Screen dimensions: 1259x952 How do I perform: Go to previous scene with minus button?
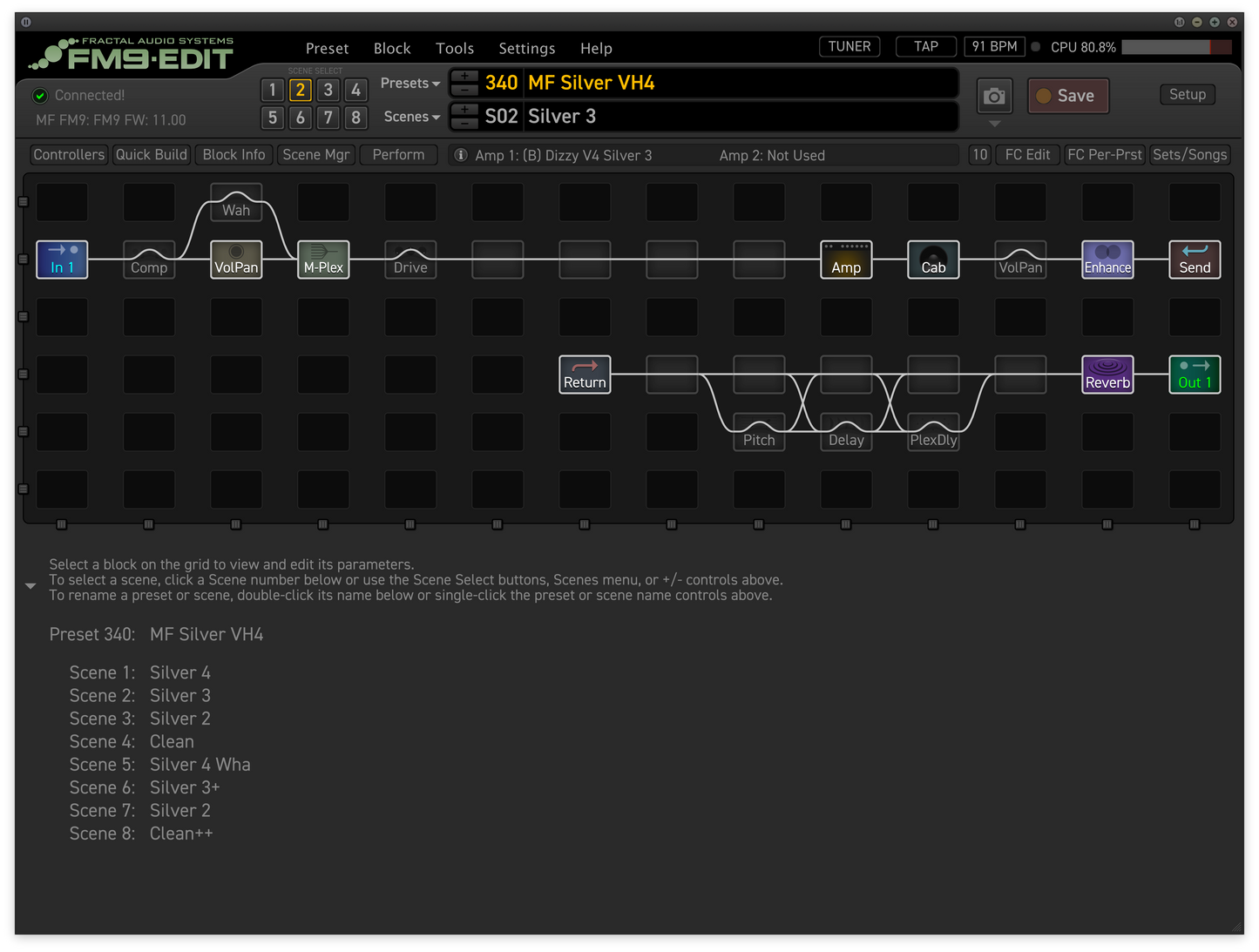tap(464, 122)
